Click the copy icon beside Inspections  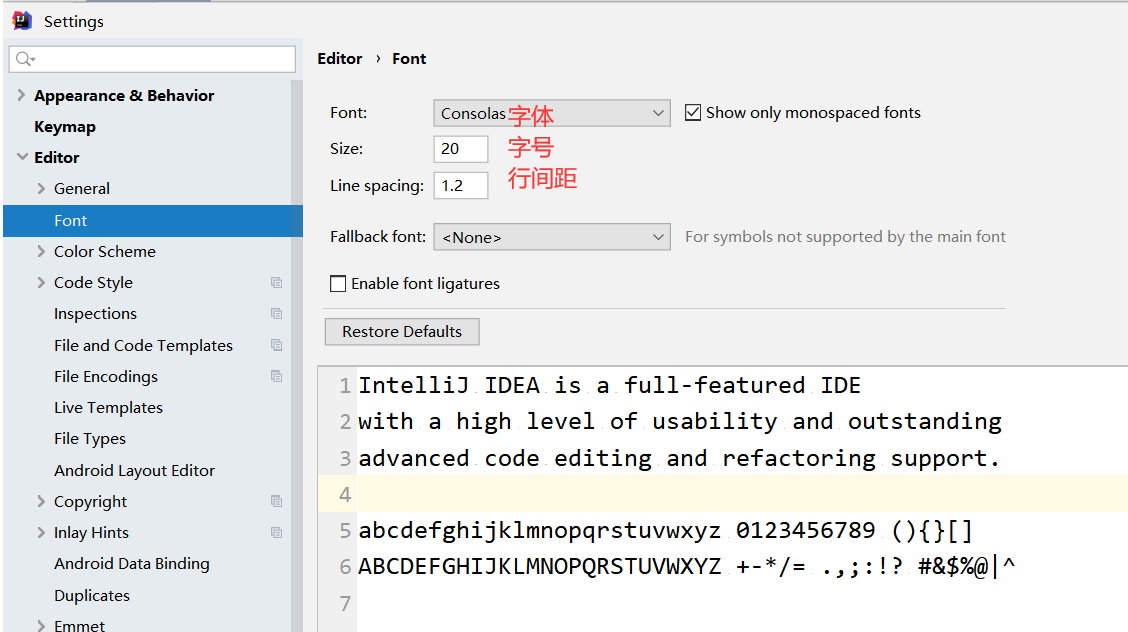(276, 313)
